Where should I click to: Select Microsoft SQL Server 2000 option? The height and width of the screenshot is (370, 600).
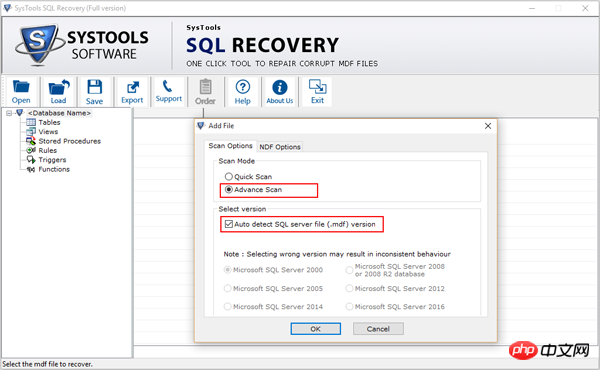point(227,270)
